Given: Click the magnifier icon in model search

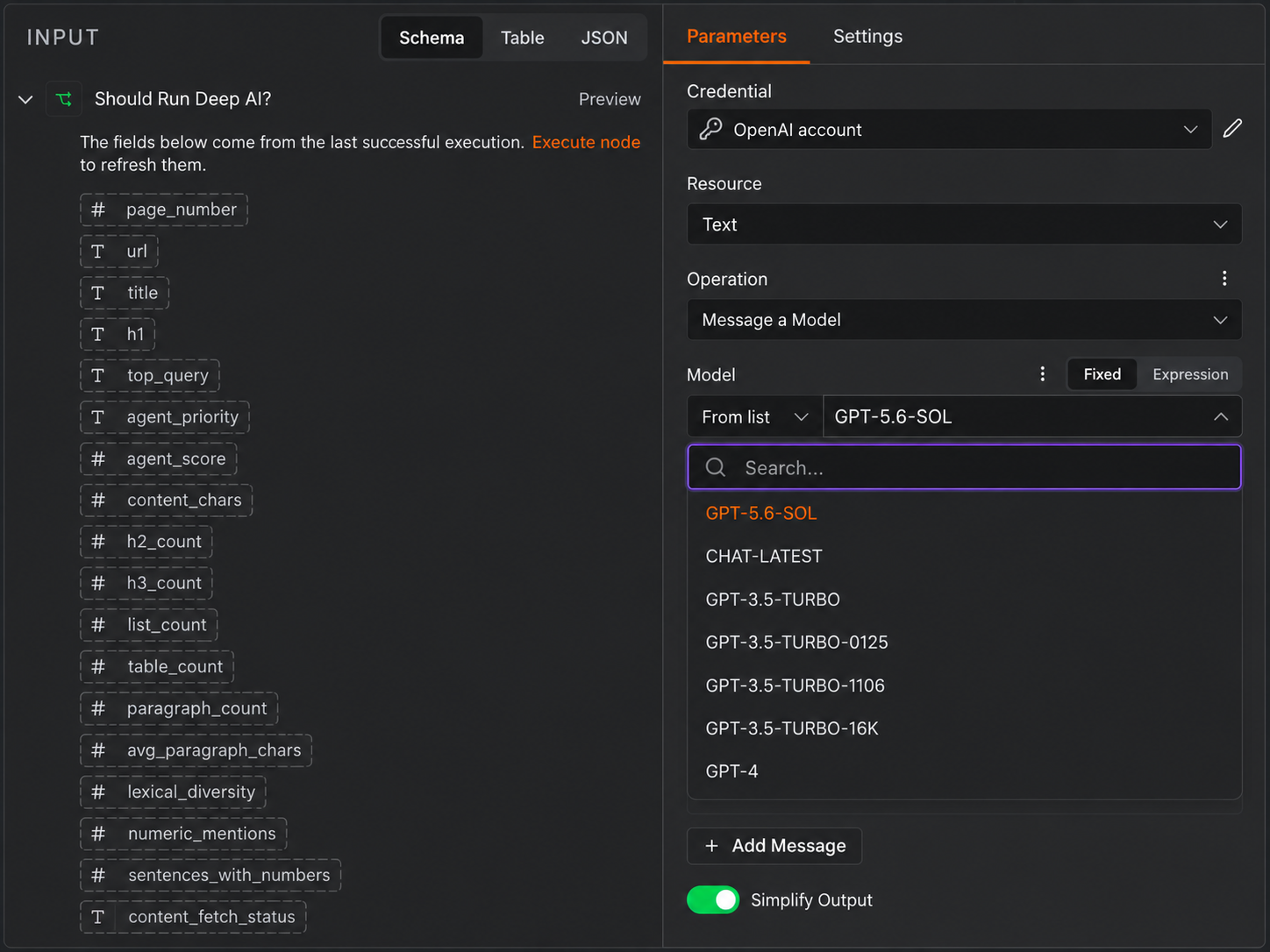Looking at the screenshot, I should pyautogui.click(x=716, y=467).
